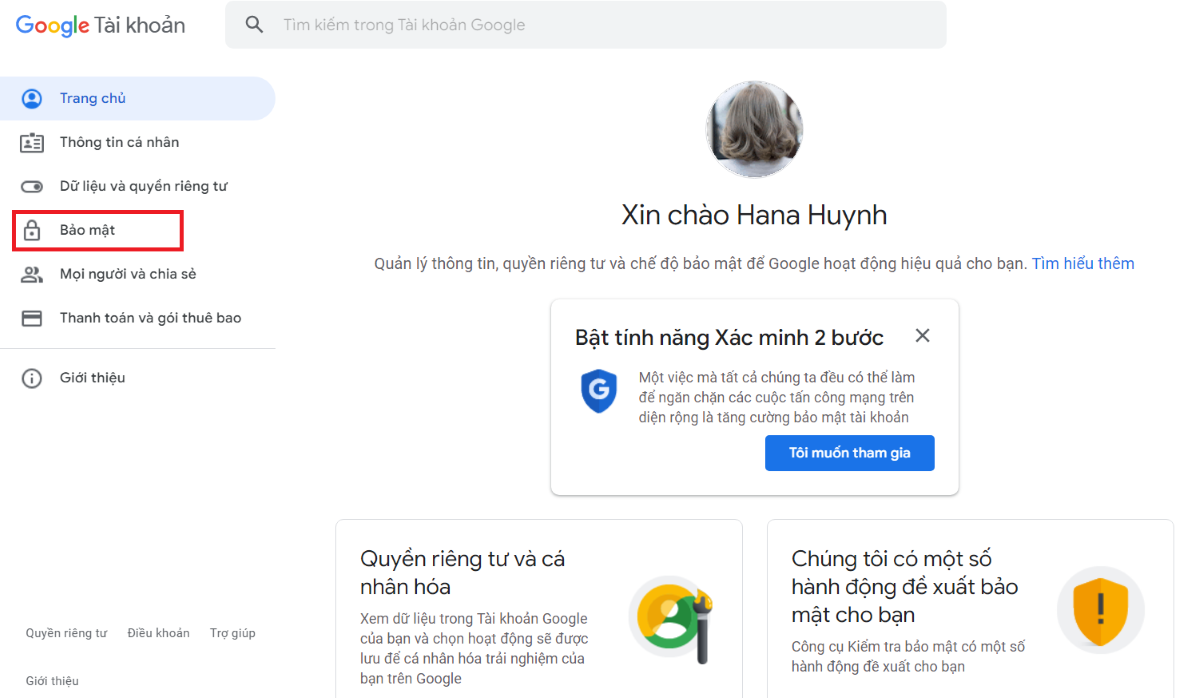Click the blue Google shield icon
Viewport: 1200px width, 698px height.
(x=599, y=391)
